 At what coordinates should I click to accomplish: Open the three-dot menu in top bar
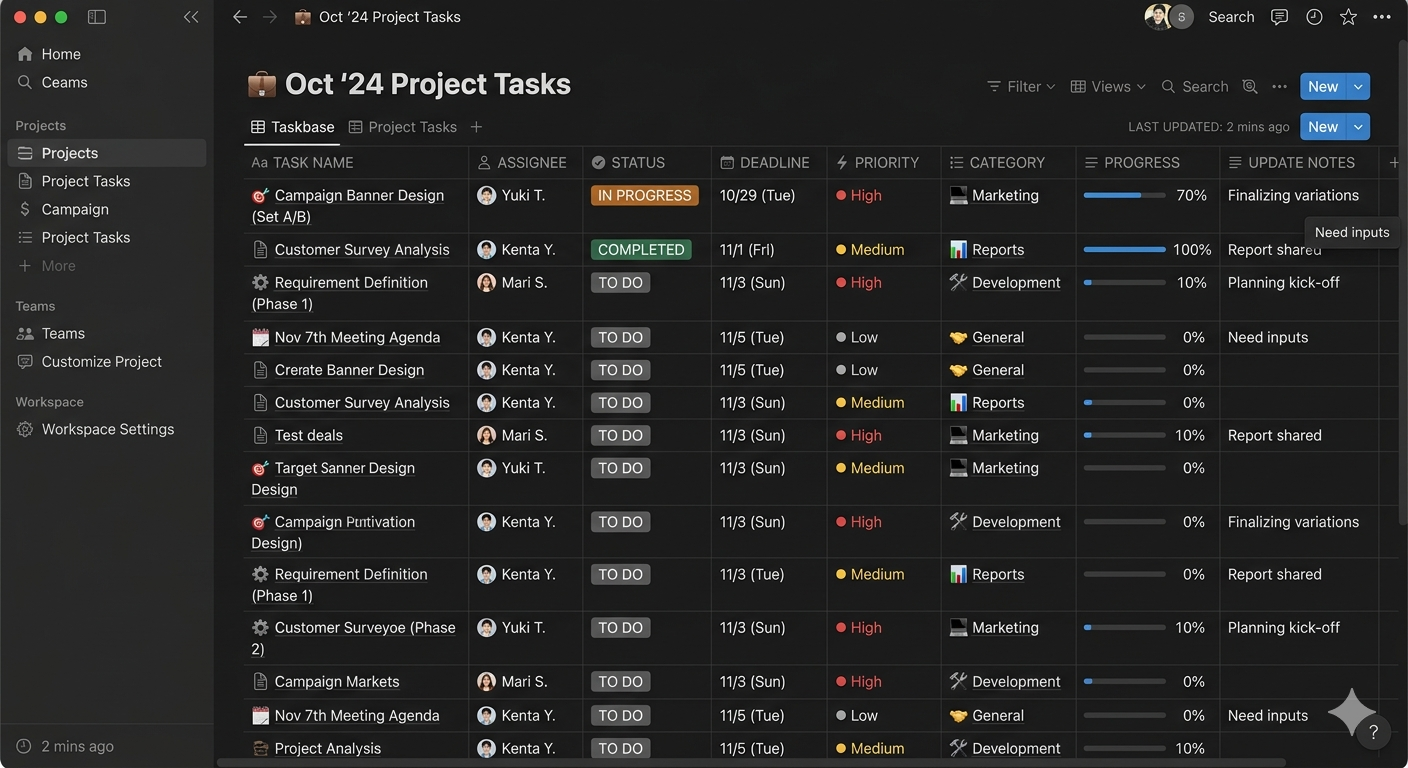pos(1382,17)
